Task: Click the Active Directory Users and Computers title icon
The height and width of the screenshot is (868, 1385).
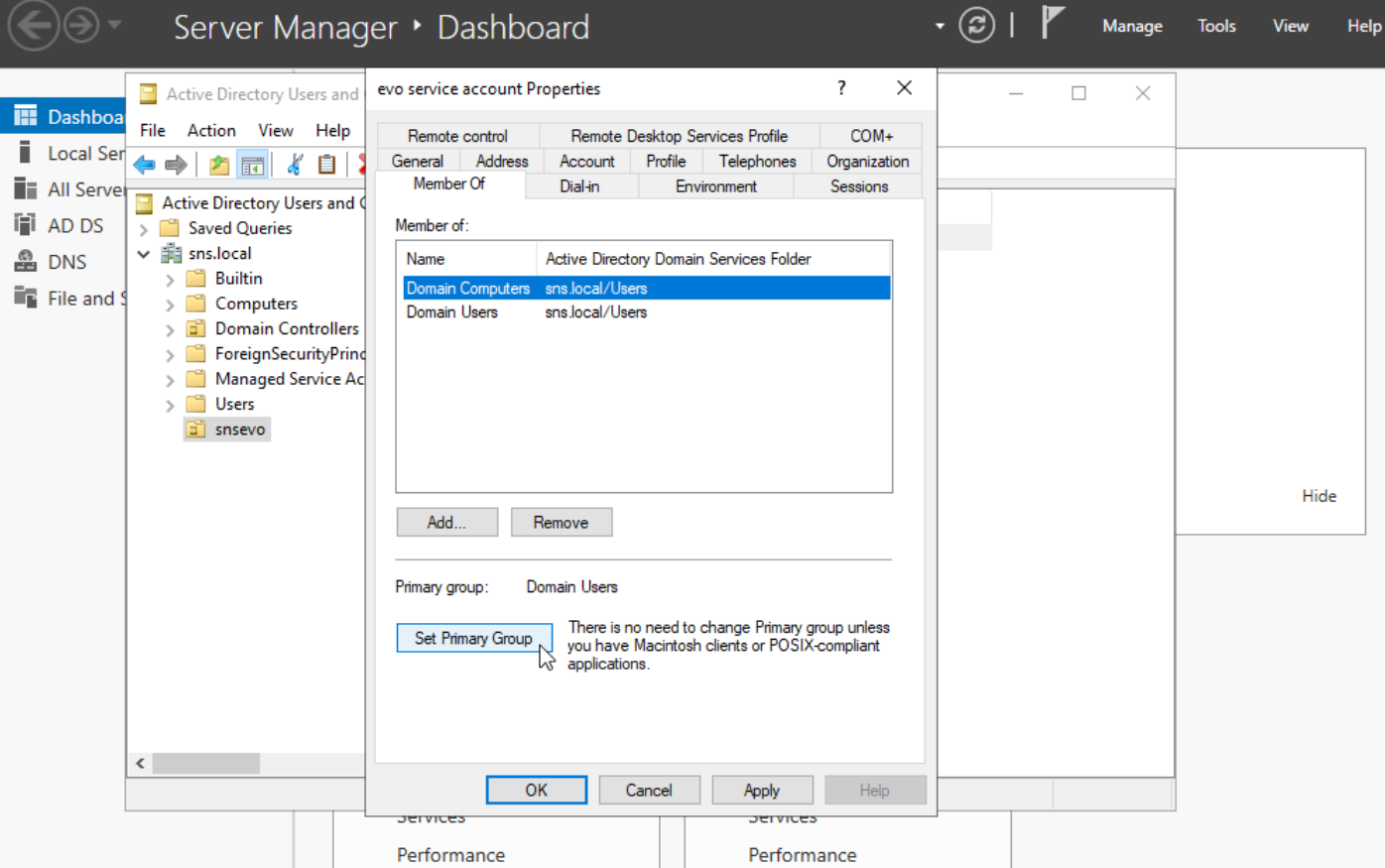Action: point(149,94)
